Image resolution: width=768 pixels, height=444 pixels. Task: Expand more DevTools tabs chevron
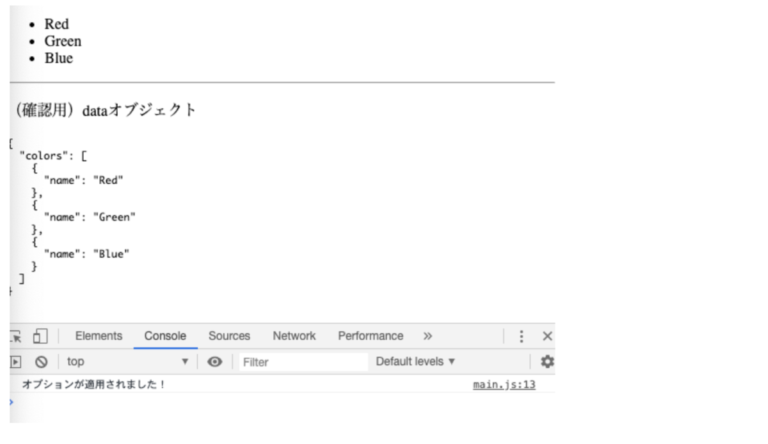[x=428, y=336]
